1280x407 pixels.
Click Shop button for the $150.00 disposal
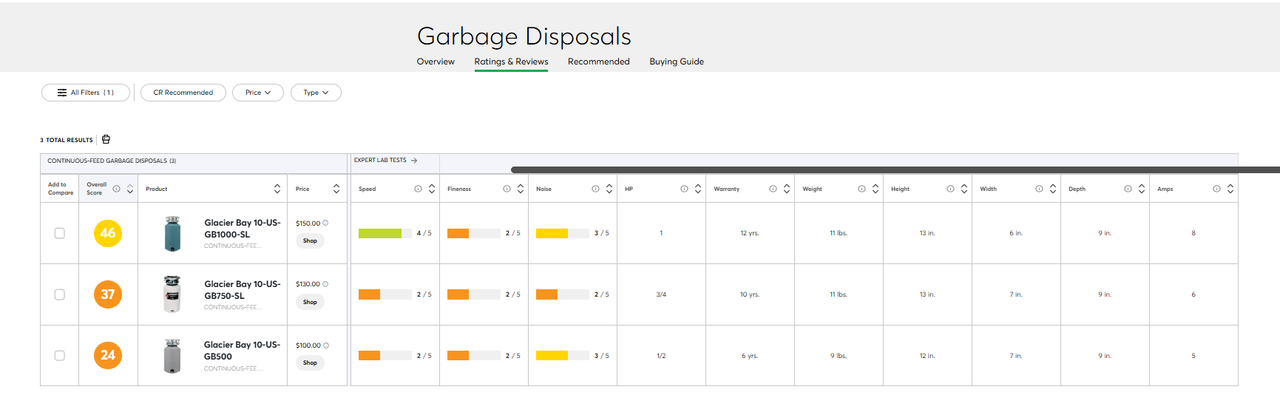coord(310,241)
